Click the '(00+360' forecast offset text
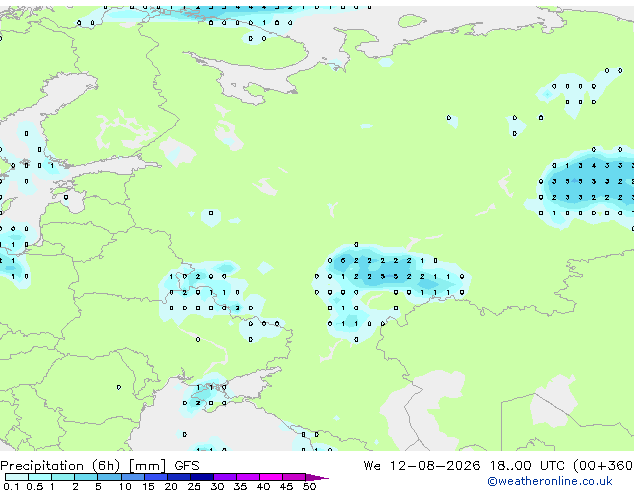Viewport: 634px width, 490px height. coord(603,466)
